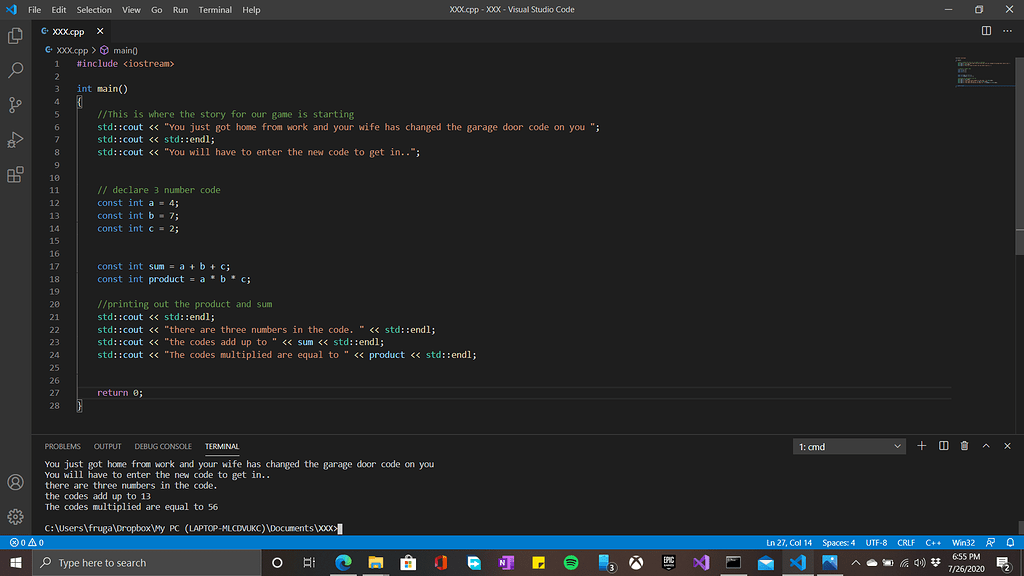
Task: Open the Accounts menu icon
Action: point(15,482)
